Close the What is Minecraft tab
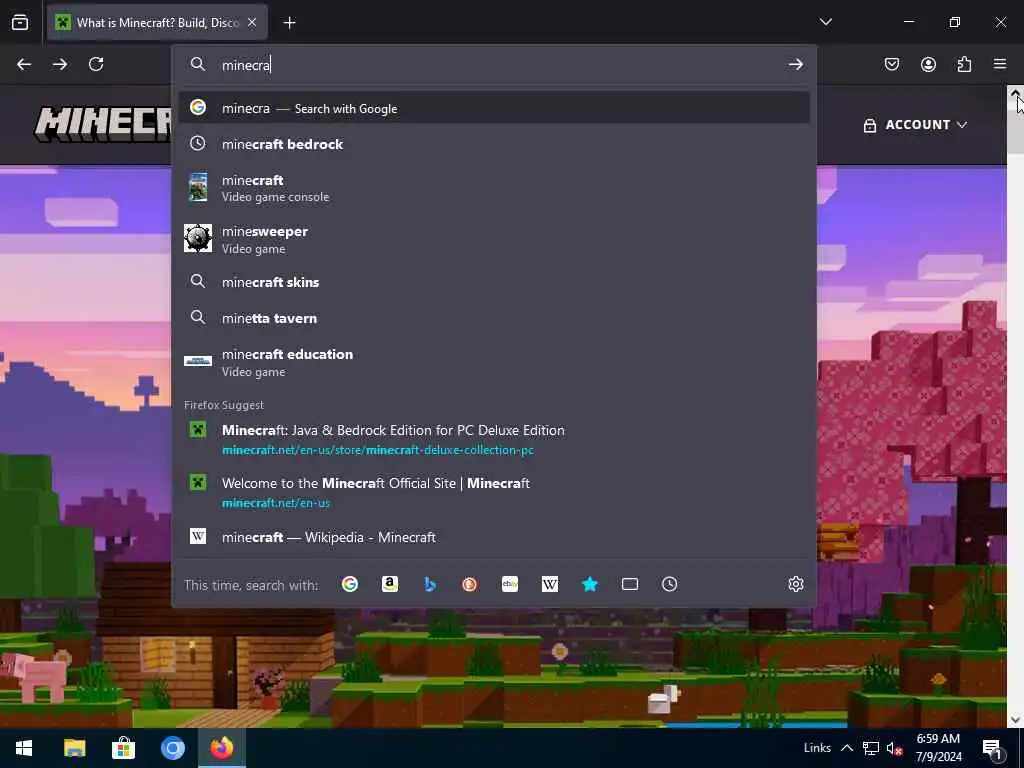The image size is (1024, 768). coord(252,22)
